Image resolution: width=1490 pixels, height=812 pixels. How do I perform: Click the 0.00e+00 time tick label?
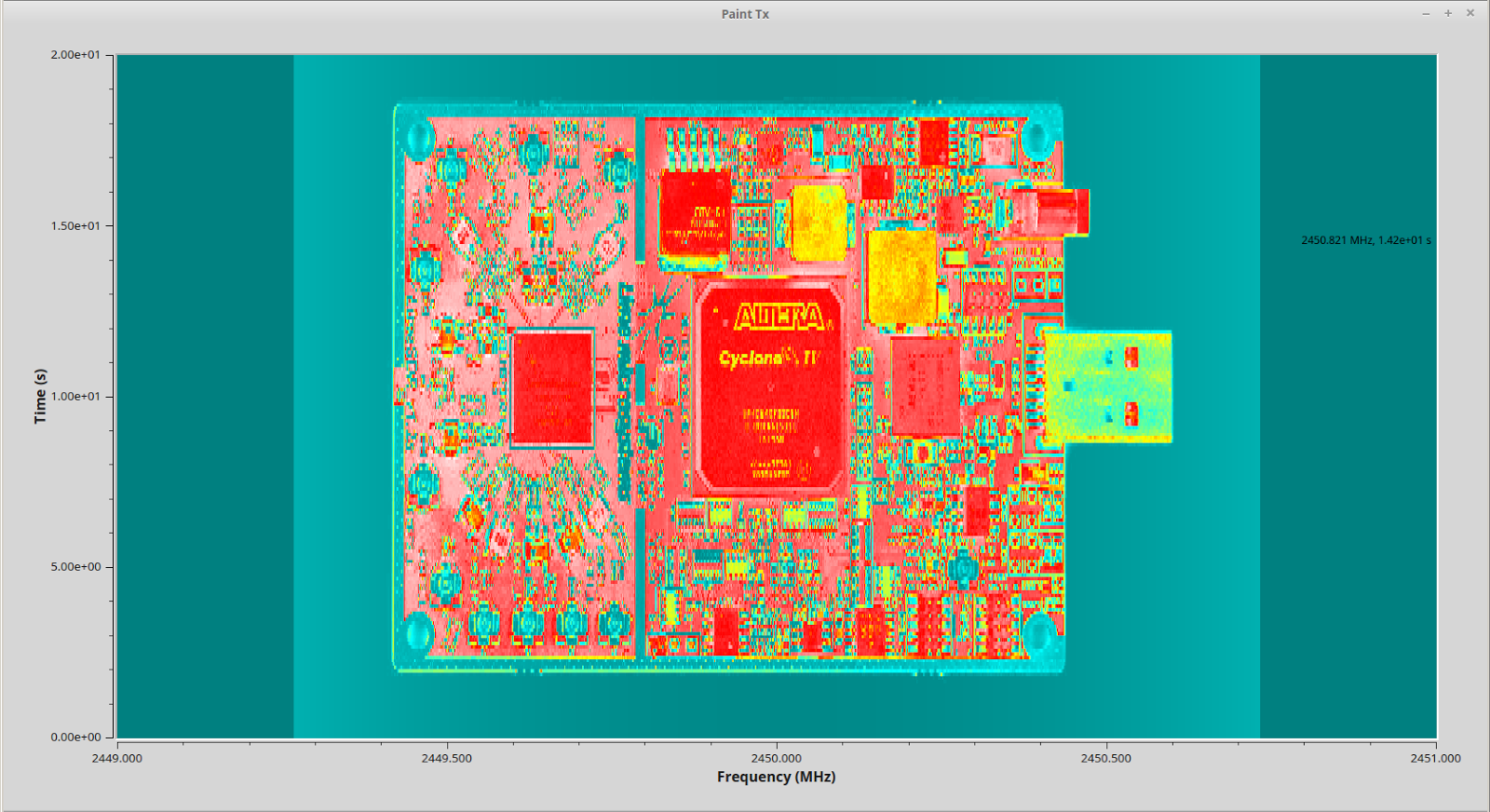[x=75, y=737]
